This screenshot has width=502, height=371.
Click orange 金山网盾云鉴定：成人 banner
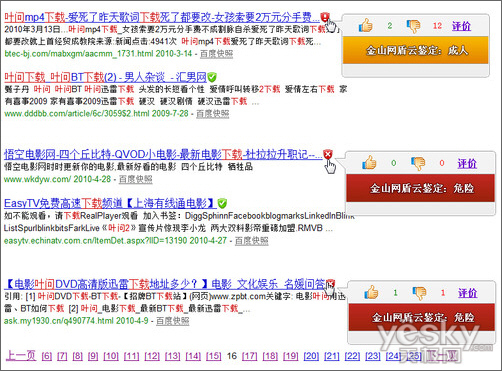(x=416, y=50)
